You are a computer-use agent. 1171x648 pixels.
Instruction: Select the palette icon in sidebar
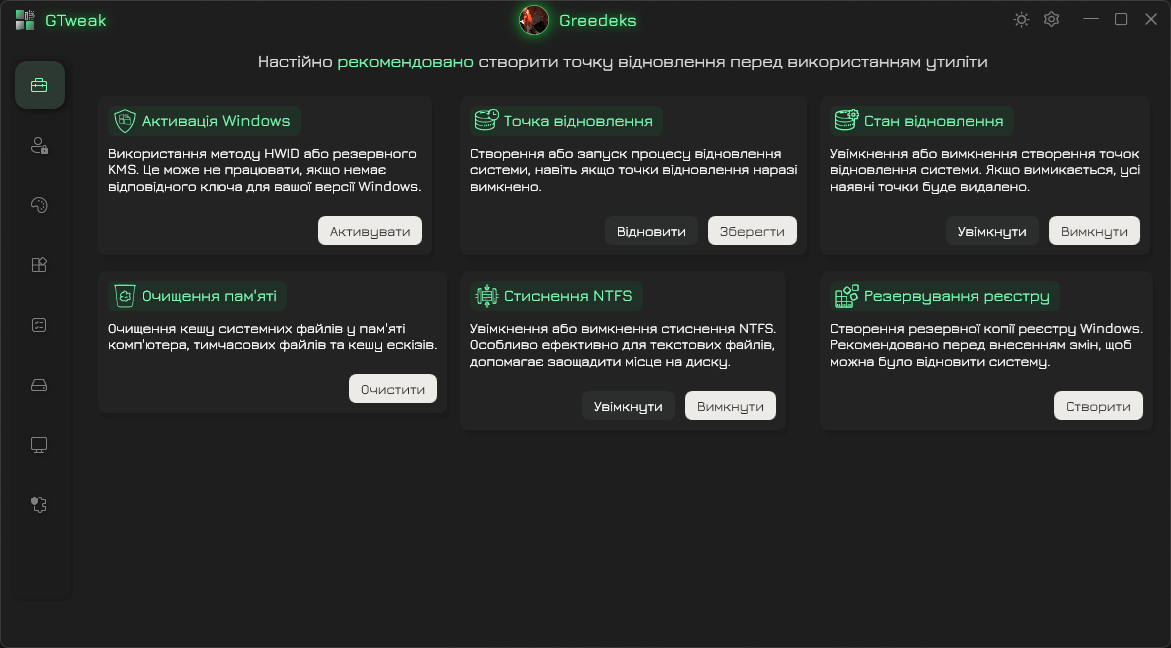point(40,205)
